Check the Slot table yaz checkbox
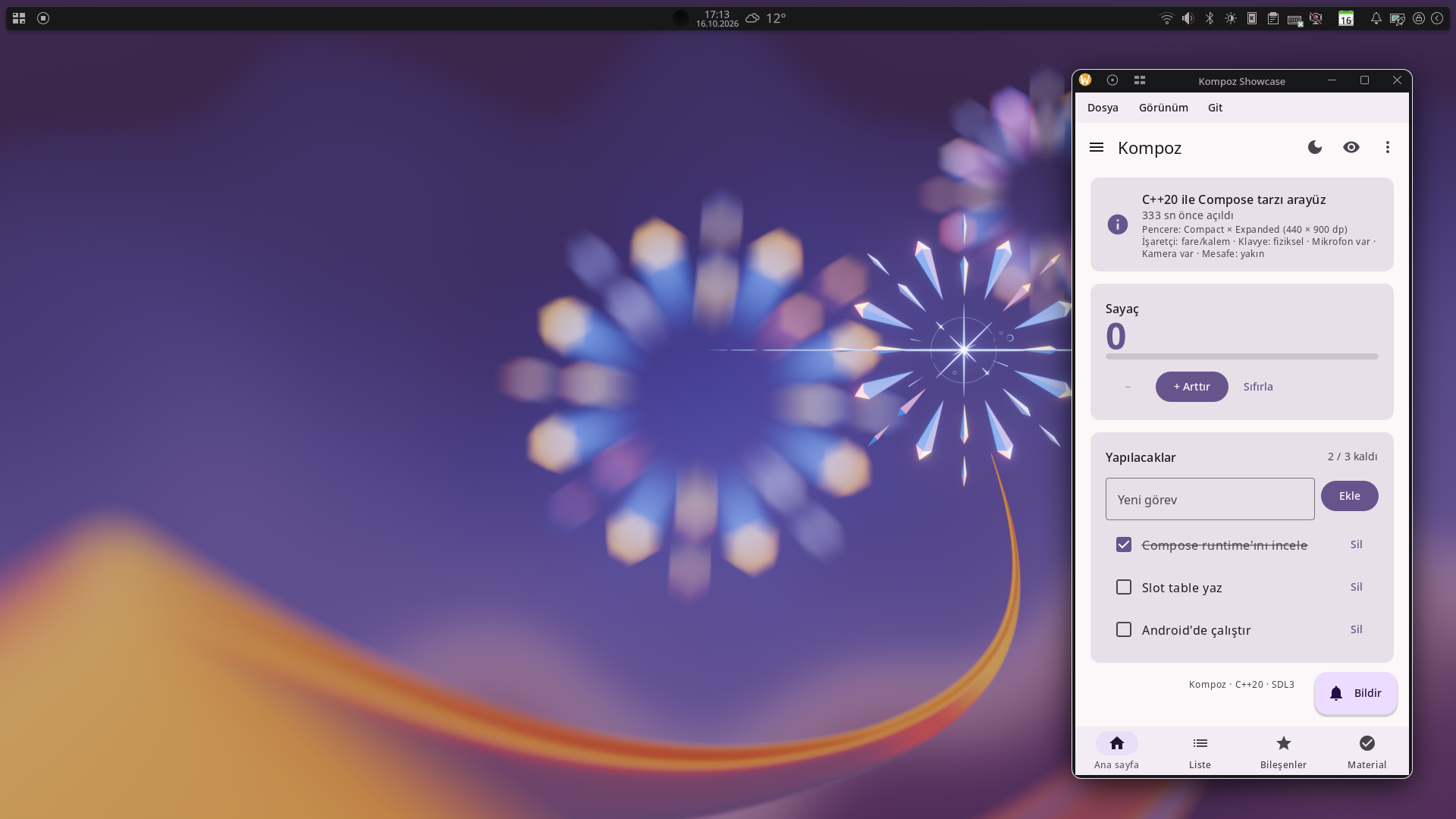1456x819 pixels. [1124, 587]
